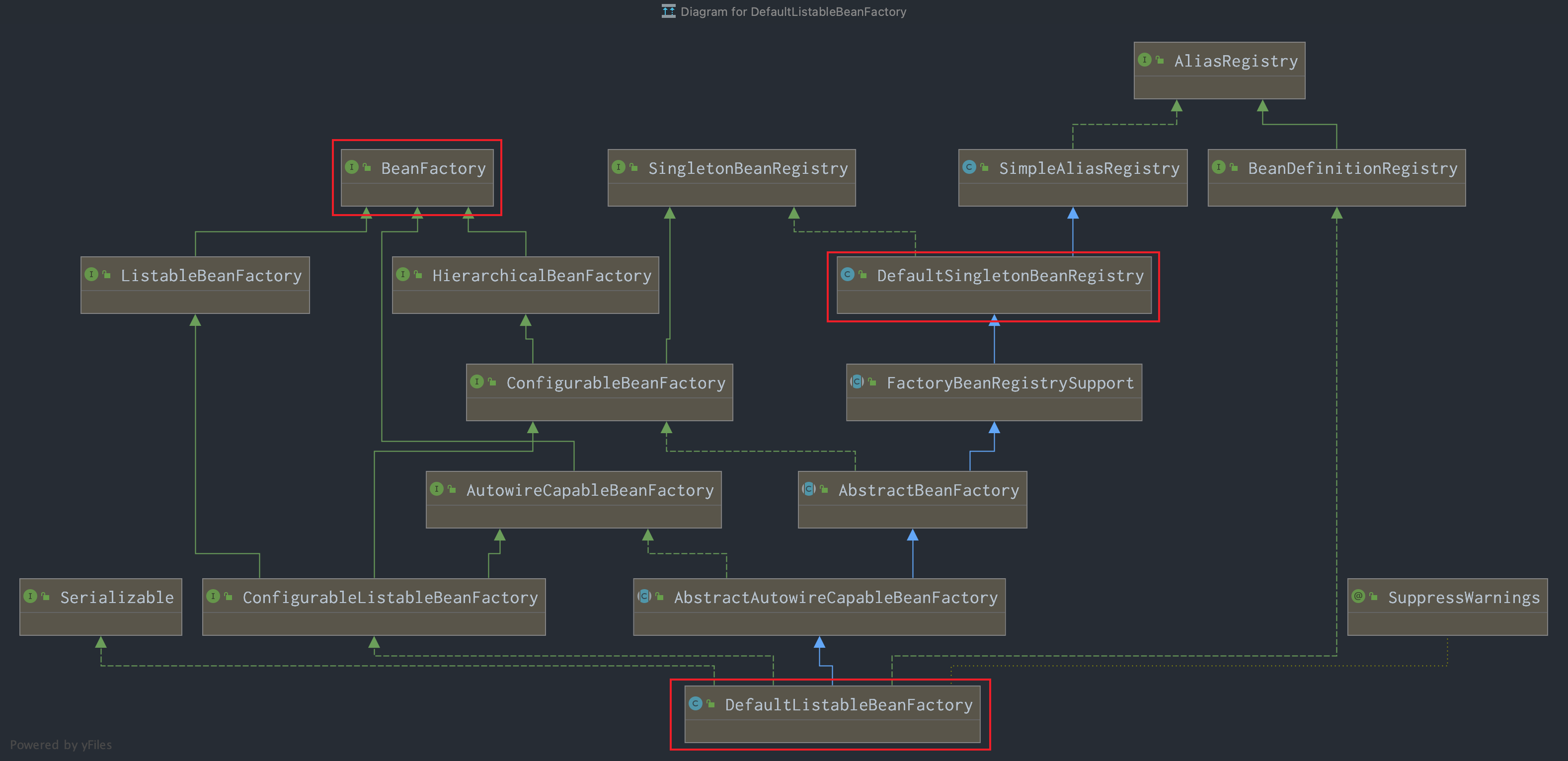The width and height of the screenshot is (1568, 761).
Task: Select the ConfigurableBeanFactory interface node
Action: click(616, 383)
